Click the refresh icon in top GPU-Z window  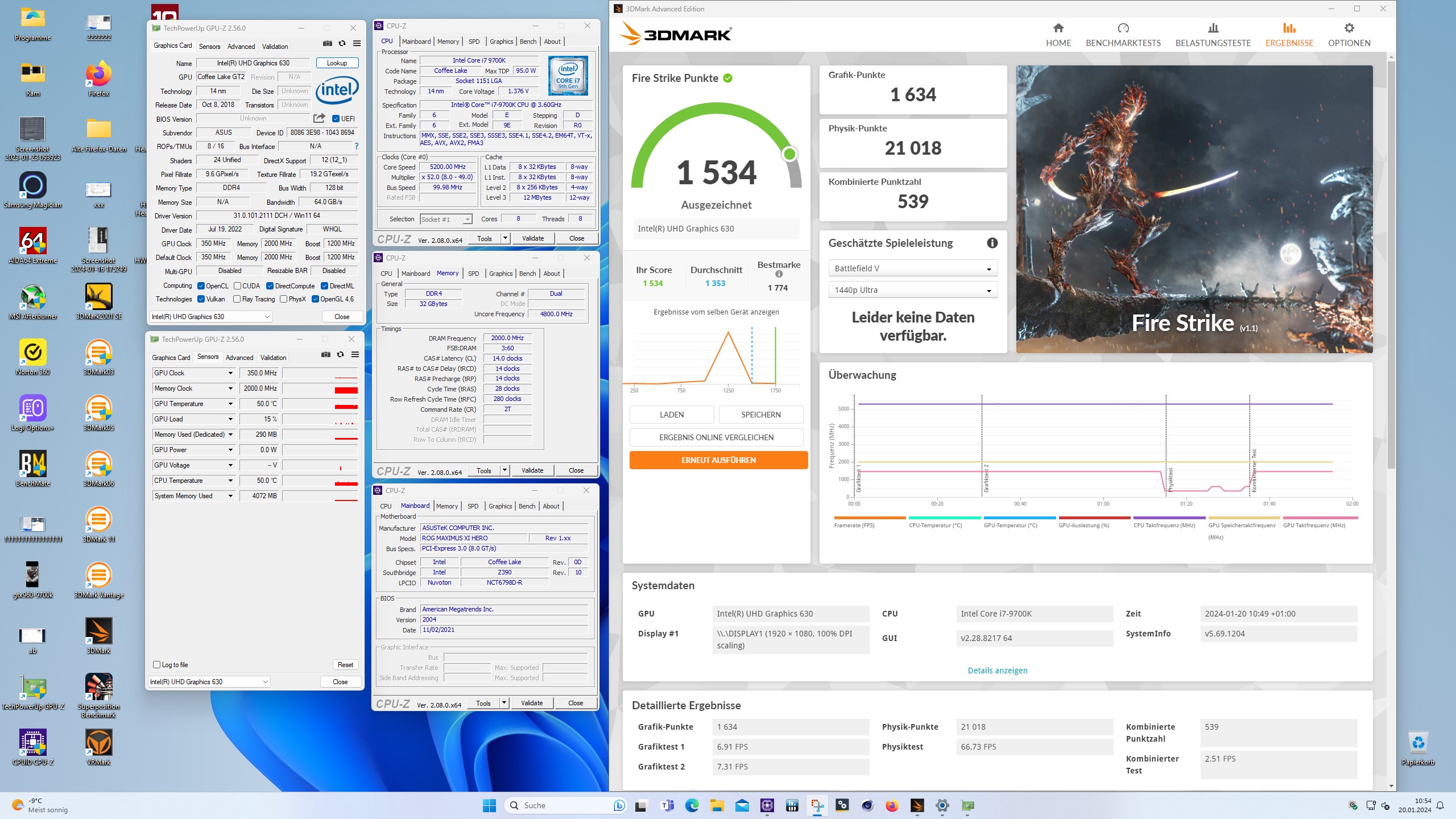click(342, 43)
